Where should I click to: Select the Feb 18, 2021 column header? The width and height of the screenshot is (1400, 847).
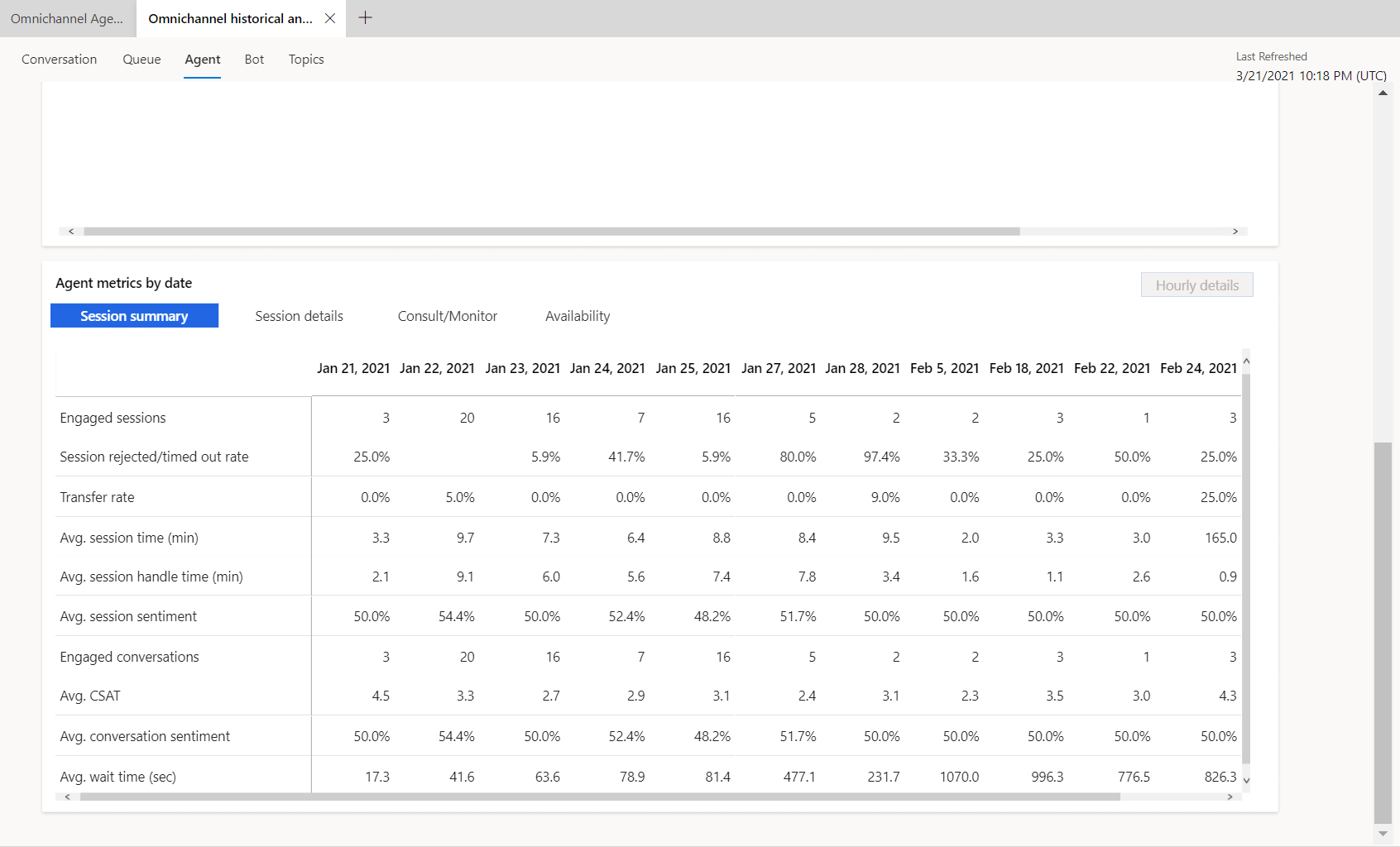pyautogui.click(x=1027, y=368)
